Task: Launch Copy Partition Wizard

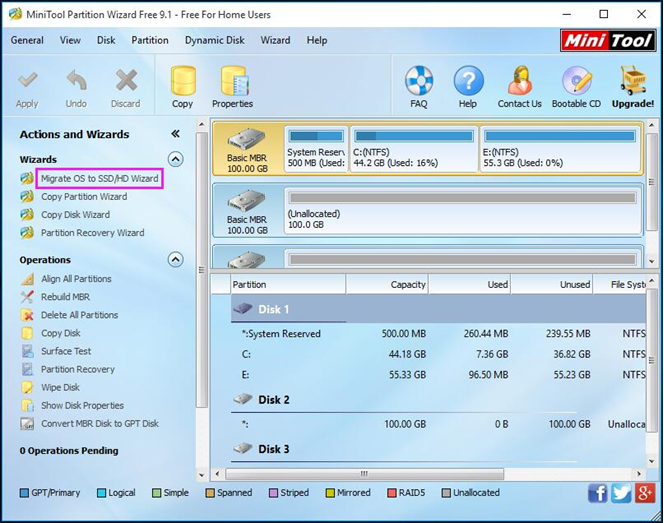Action: [84, 196]
